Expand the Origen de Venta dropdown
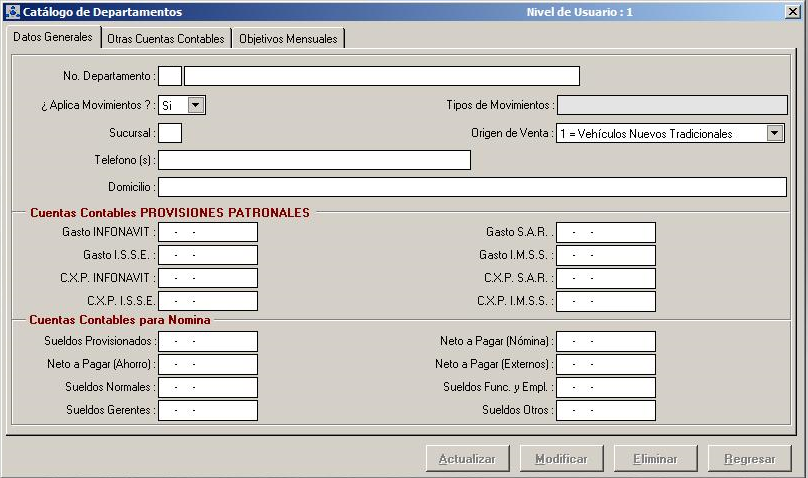Screen dimensions: 808x478 [x=775, y=133]
